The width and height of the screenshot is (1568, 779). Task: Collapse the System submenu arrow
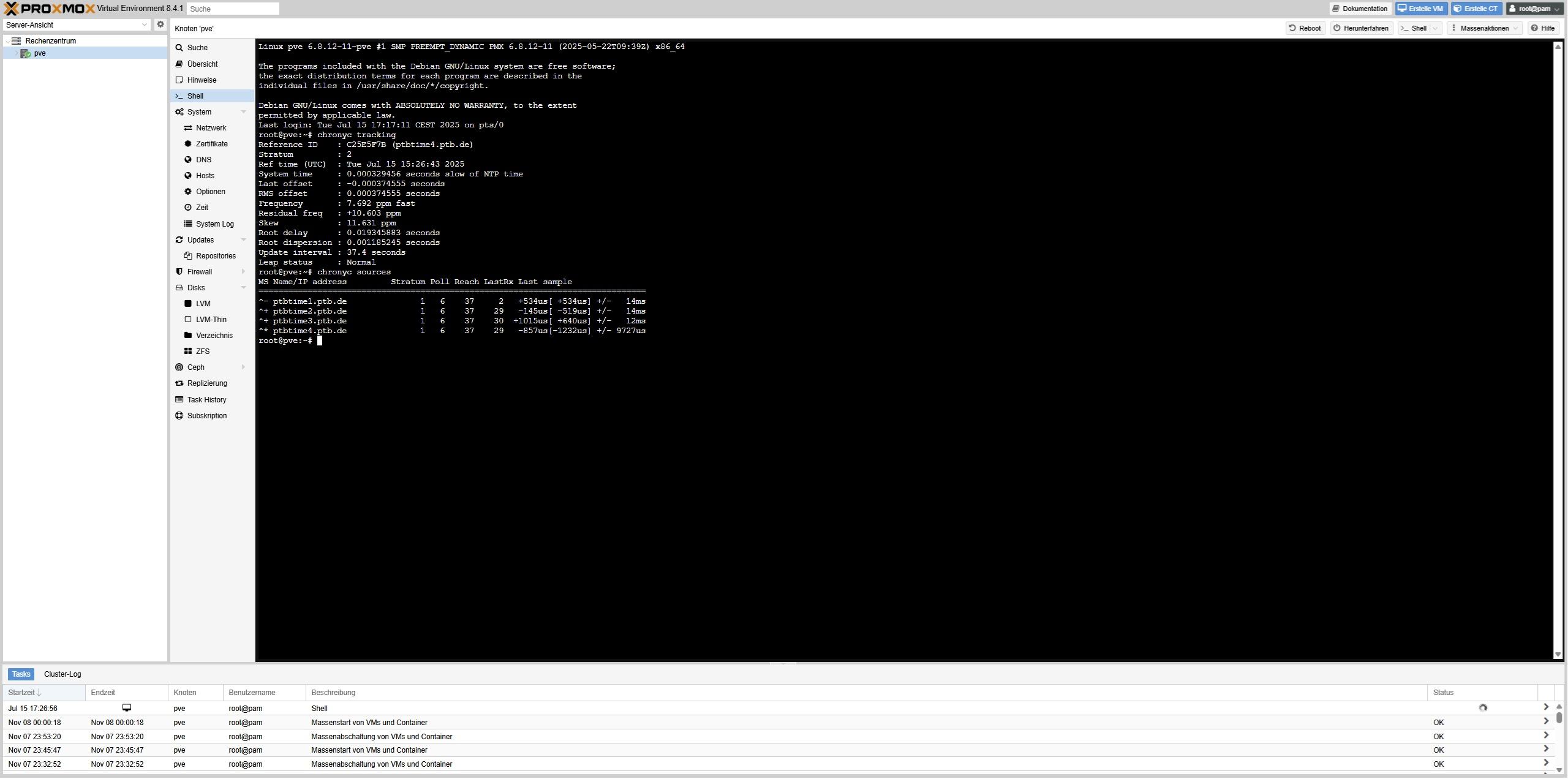point(244,112)
